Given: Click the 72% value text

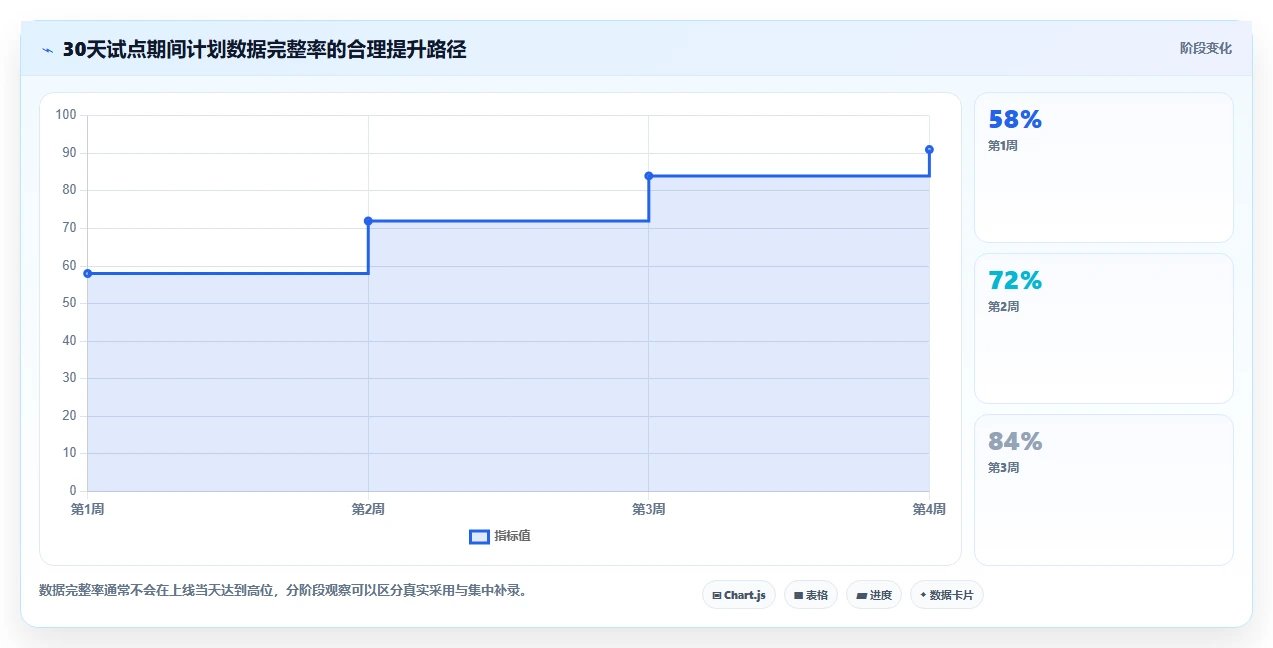Looking at the screenshot, I should point(1015,281).
